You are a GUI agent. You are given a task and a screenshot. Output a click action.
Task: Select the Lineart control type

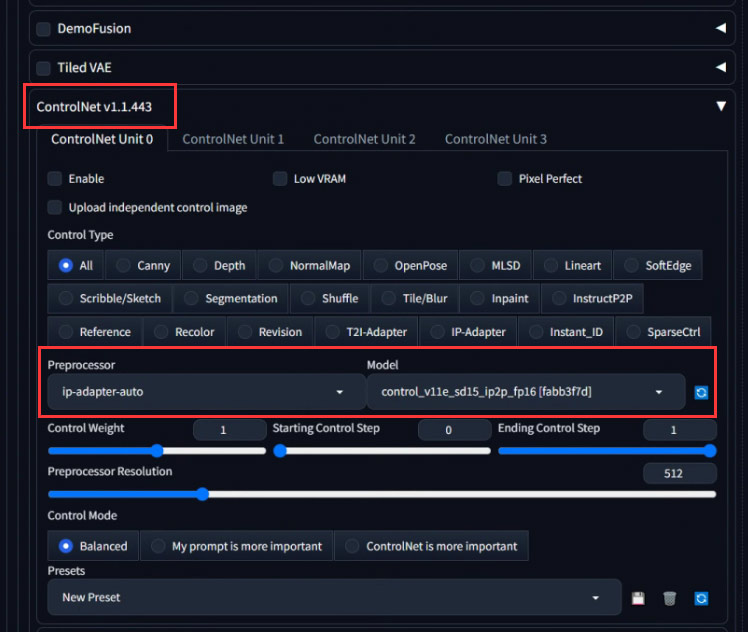pyautogui.click(x=572, y=265)
